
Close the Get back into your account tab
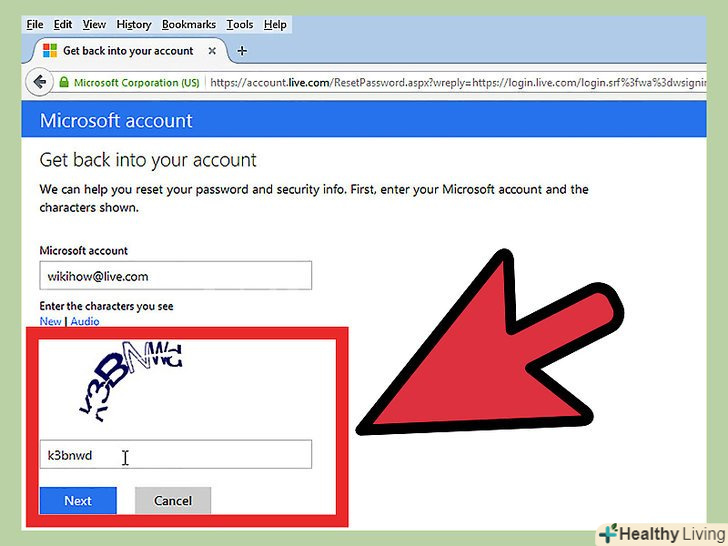[x=212, y=51]
